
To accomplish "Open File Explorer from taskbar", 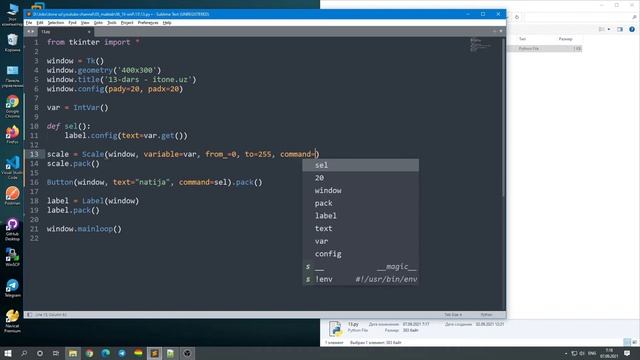I will pos(73,353).
